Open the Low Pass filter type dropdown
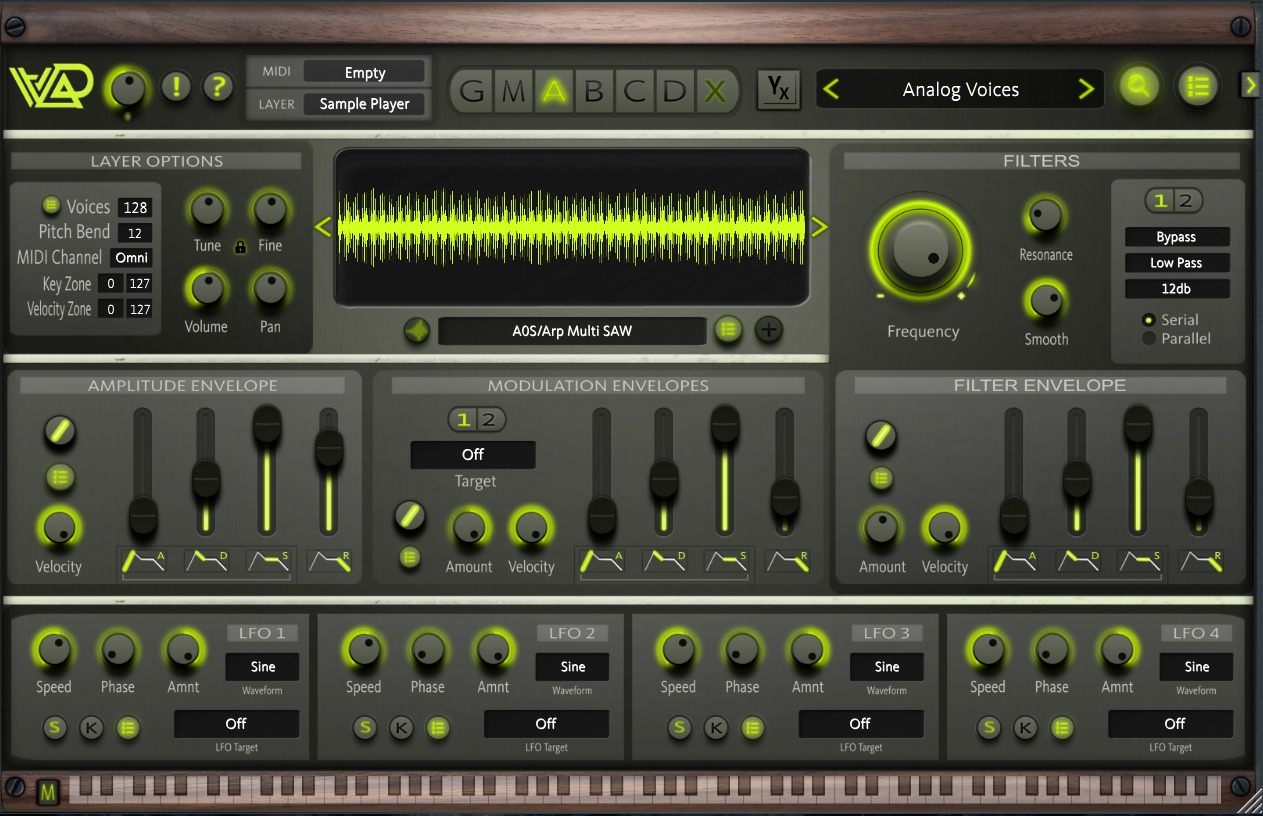The height and width of the screenshot is (816, 1263). point(1176,263)
